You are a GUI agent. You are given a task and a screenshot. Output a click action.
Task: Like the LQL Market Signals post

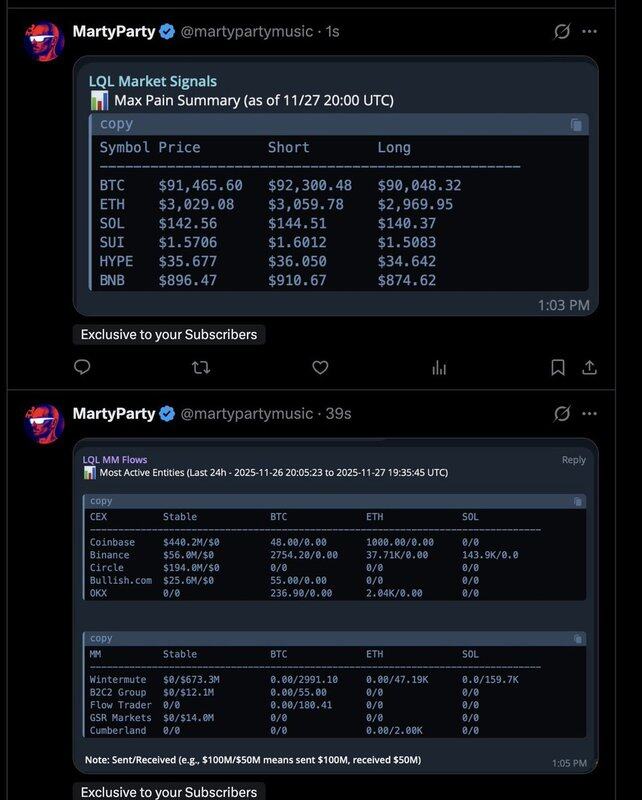pyautogui.click(x=320, y=368)
